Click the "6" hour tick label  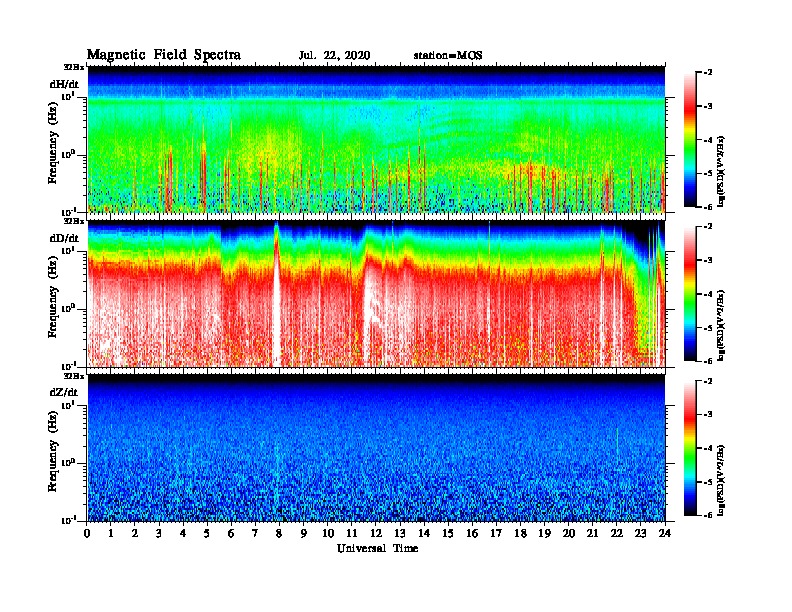click(x=231, y=534)
